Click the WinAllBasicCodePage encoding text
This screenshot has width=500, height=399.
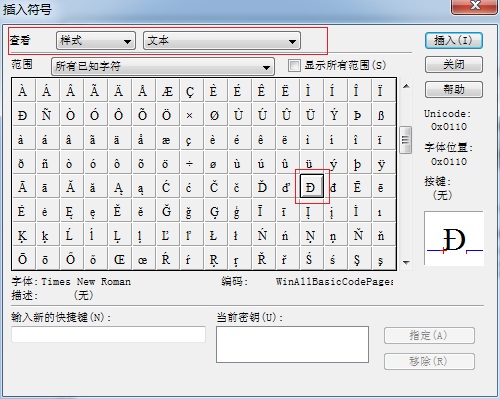(x=335, y=282)
